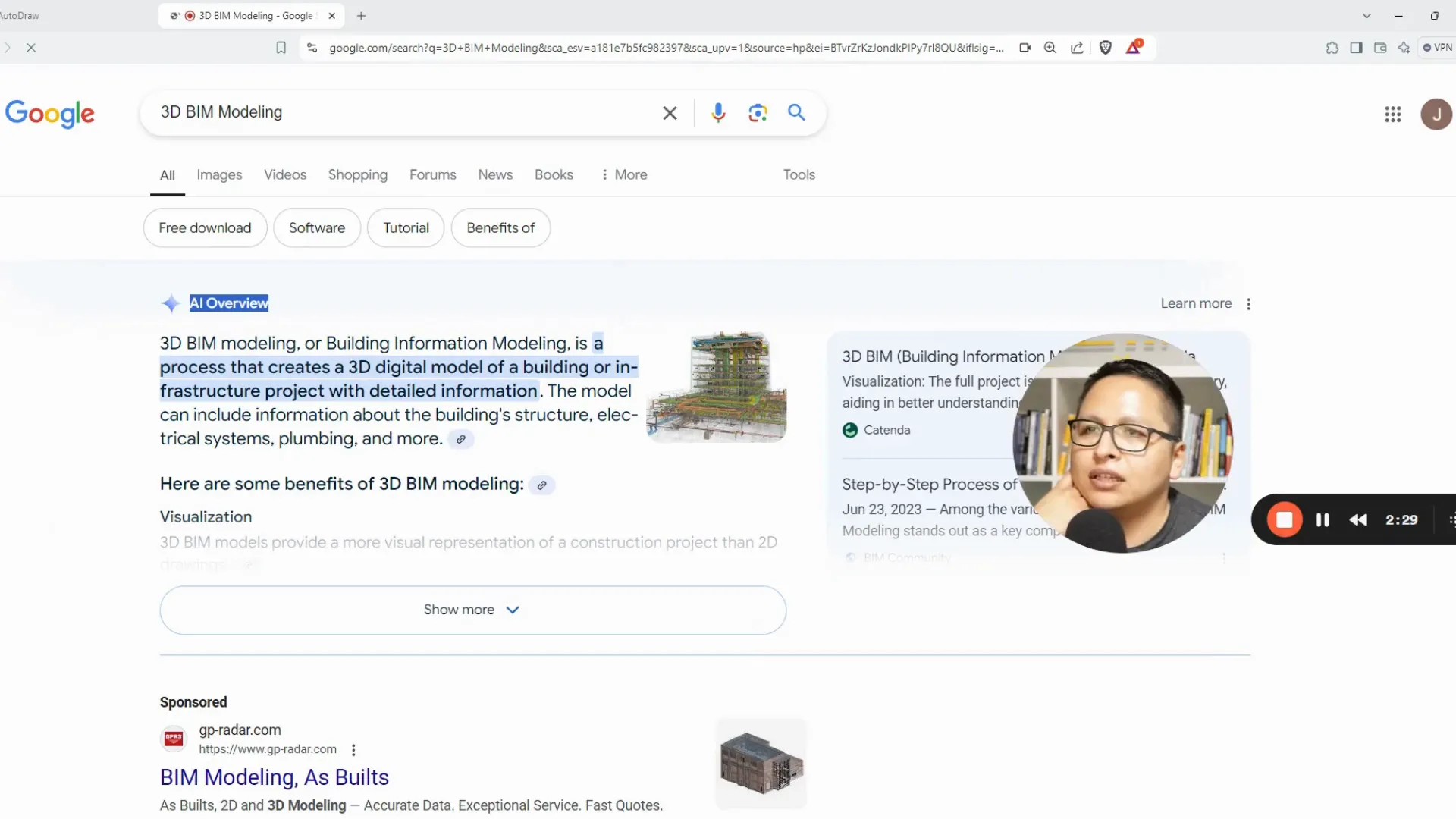This screenshot has height=819, width=1456.
Task: Click inside the 3D BIM Modeling search field
Action: coord(402,112)
